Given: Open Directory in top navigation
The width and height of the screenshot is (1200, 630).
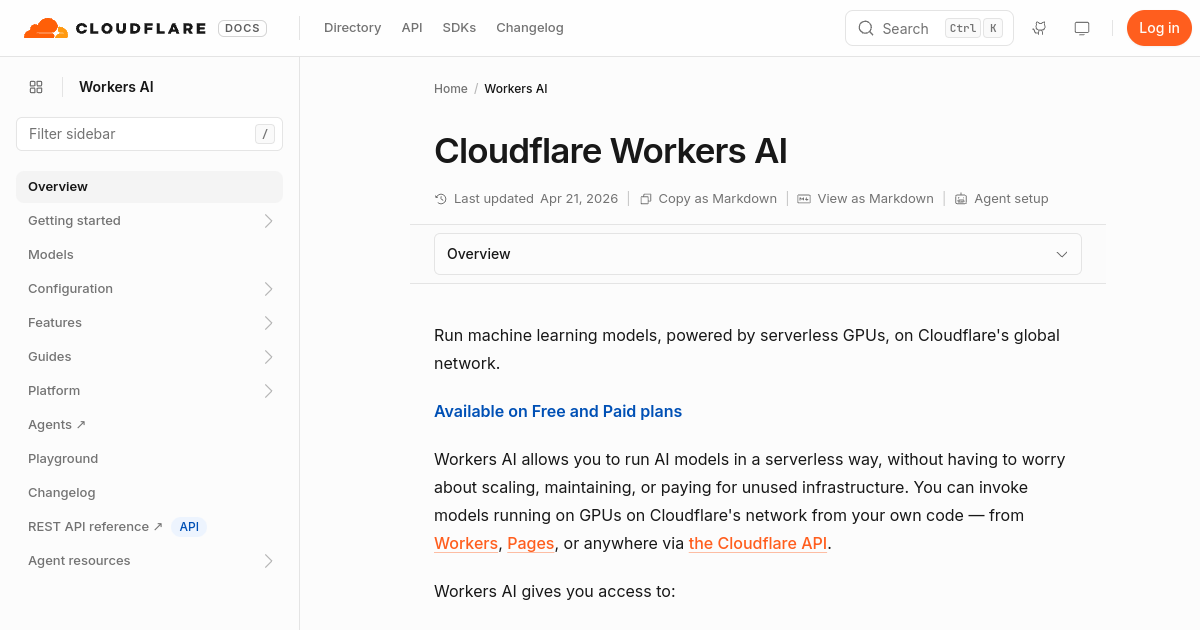Looking at the screenshot, I should (352, 28).
